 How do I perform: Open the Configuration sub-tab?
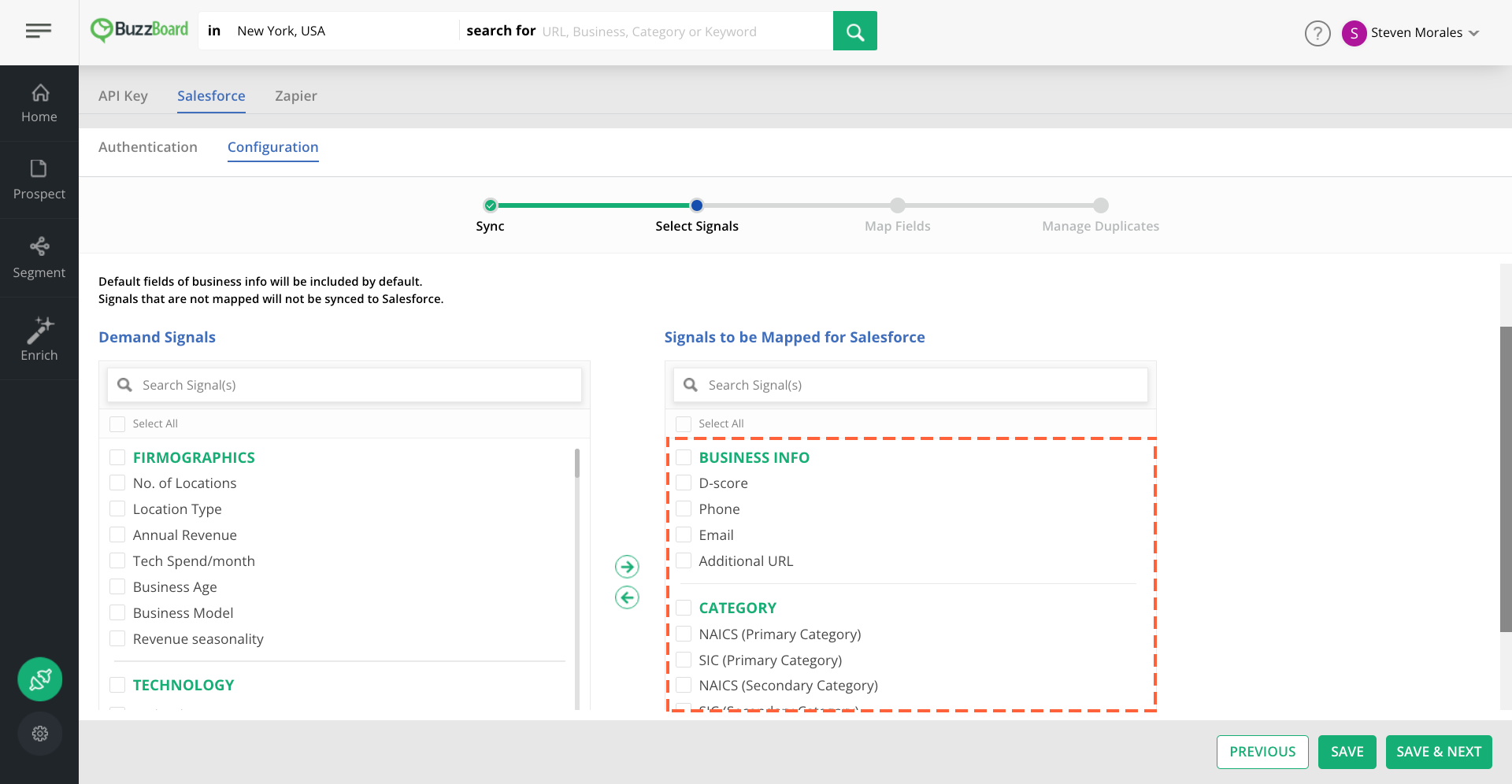click(273, 147)
